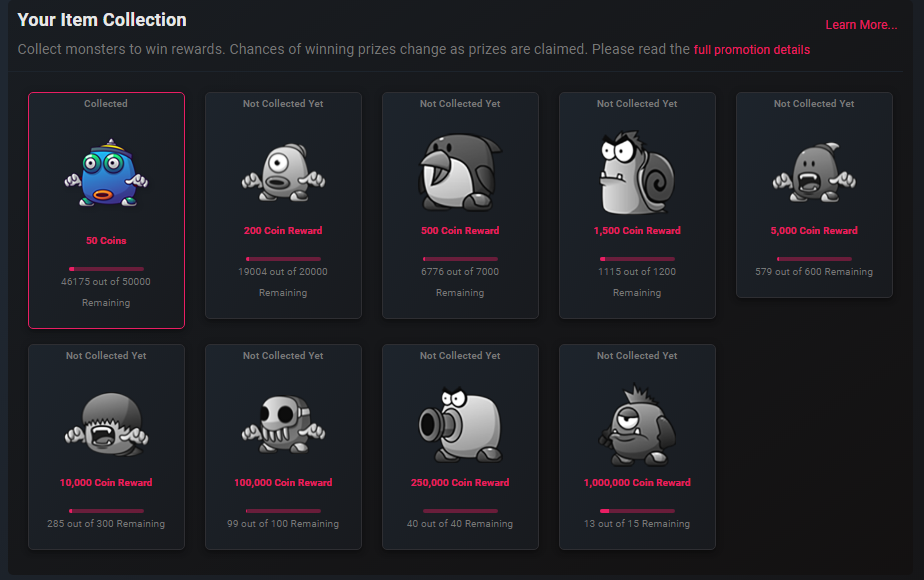This screenshot has height=580, width=924.
Task: Click the 13 out of 15 progress bar
Action: pyautogui.click(x=637, y=511)
